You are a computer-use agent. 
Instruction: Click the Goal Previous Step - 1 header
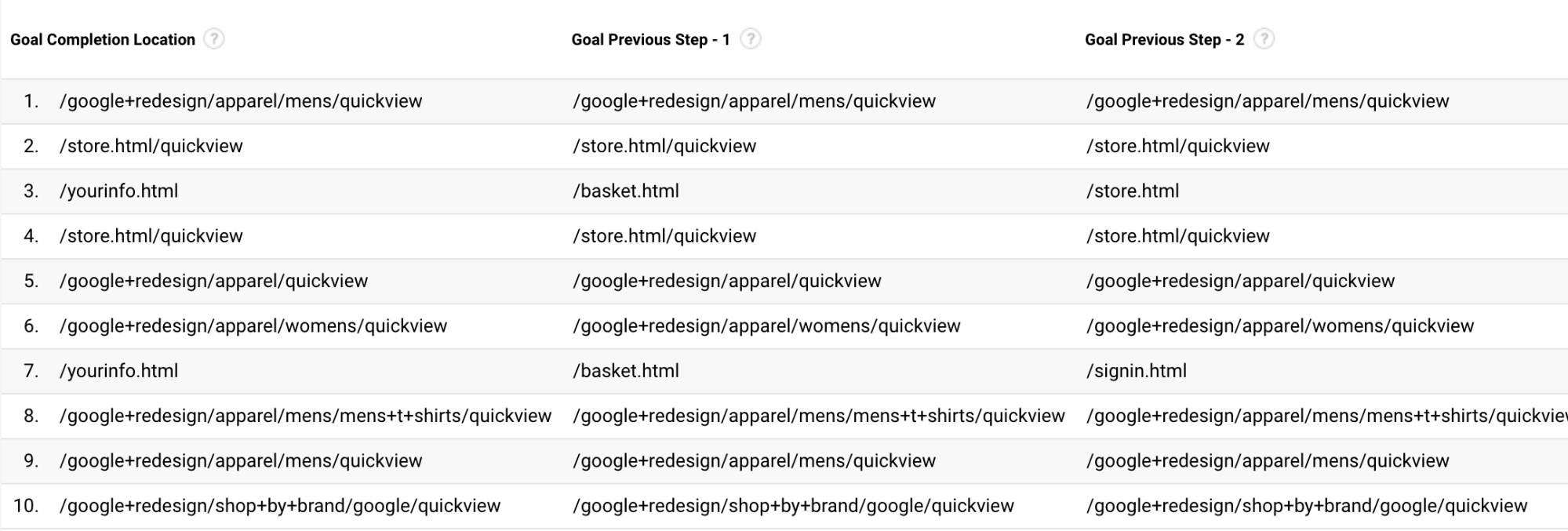pyautogui.click(x=650, y=40)
